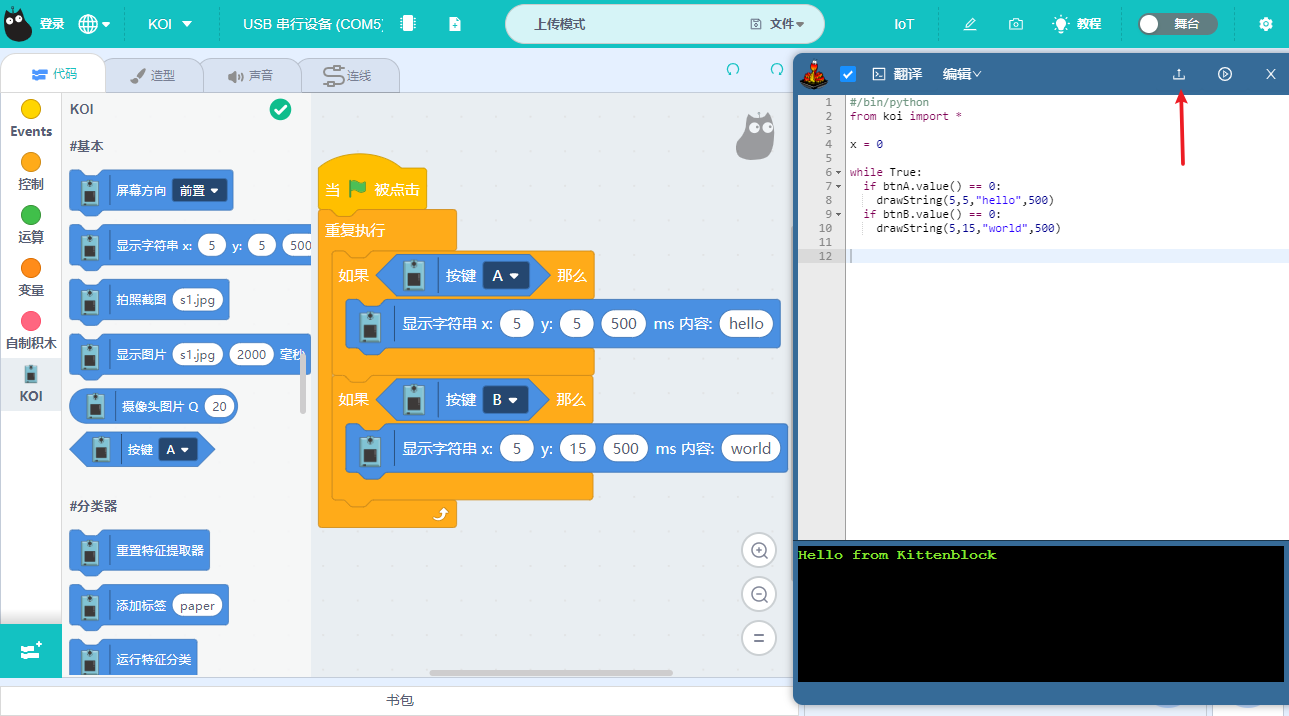Click the redo arrow icon
Screen dimensions: 1289x716
[777, 69]
